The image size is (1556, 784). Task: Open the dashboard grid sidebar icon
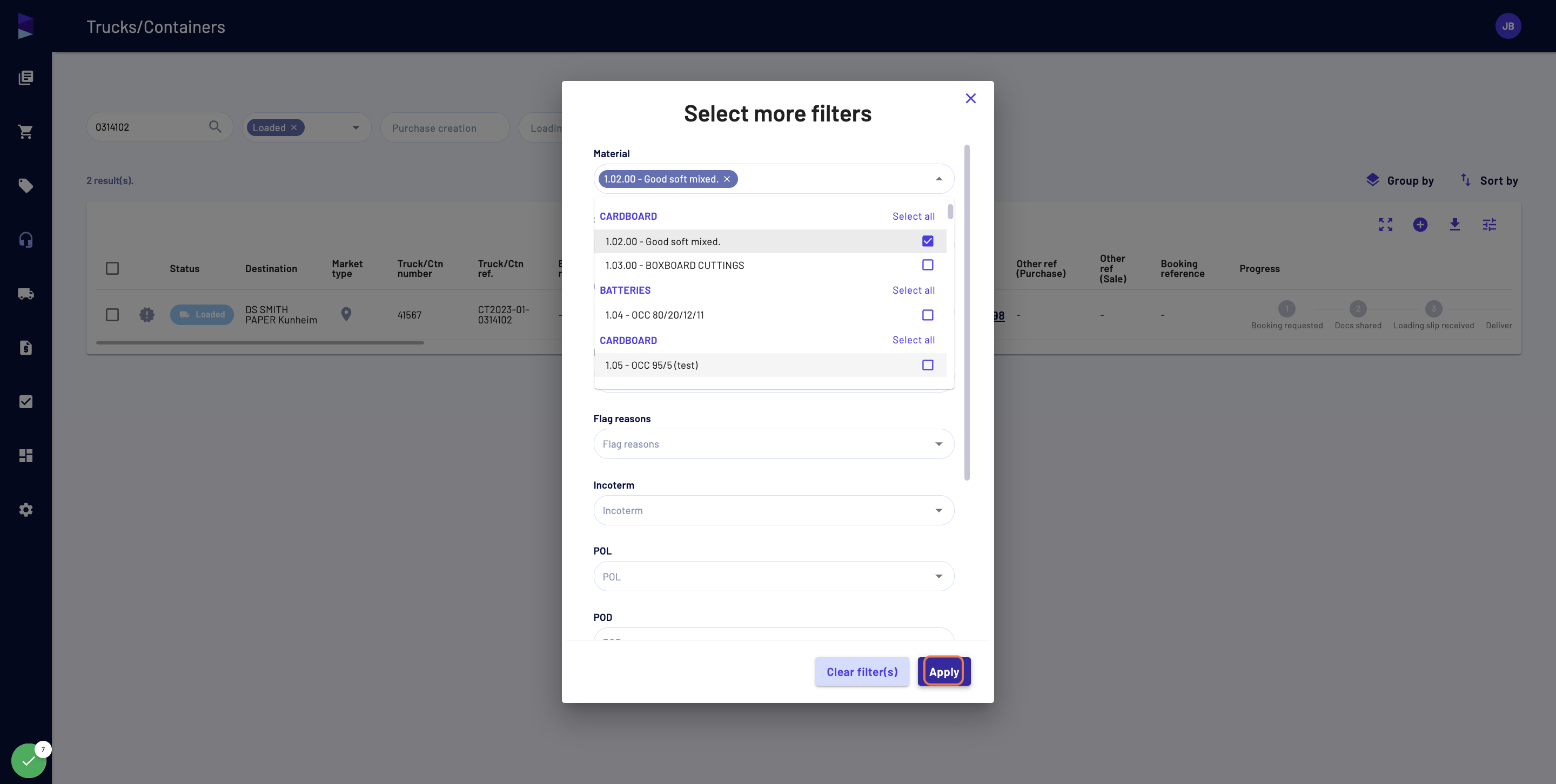pos(25,456)
